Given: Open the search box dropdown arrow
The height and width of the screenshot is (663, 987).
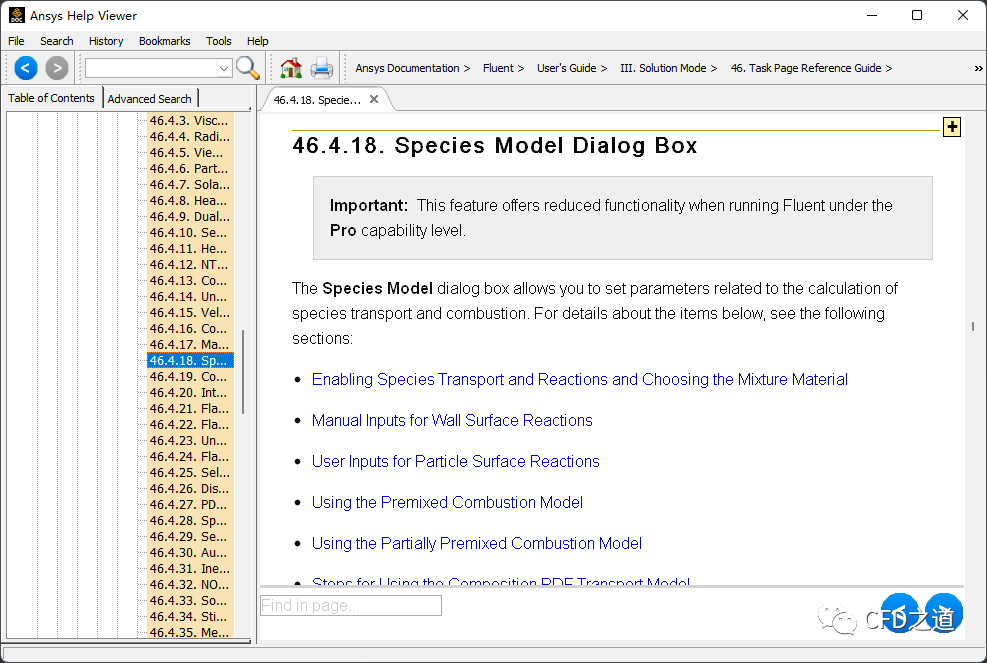Looking at the screenshot, I should coord(224,68).
